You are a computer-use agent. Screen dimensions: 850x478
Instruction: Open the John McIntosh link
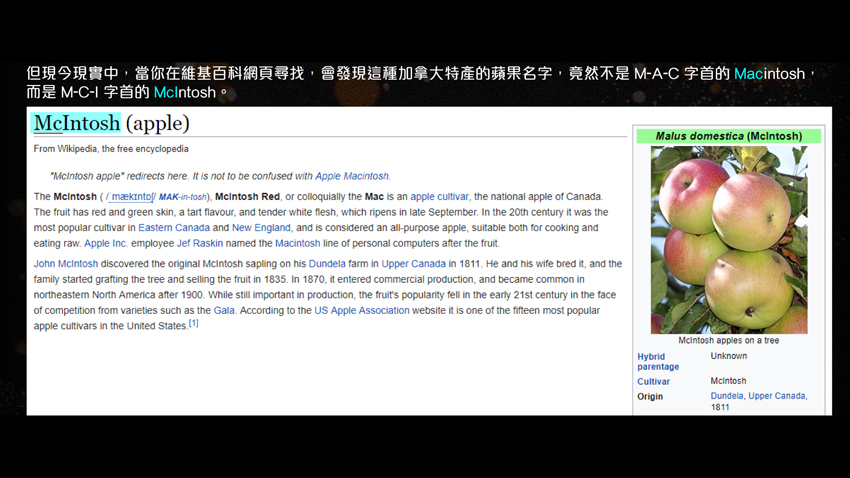(66, 264)
